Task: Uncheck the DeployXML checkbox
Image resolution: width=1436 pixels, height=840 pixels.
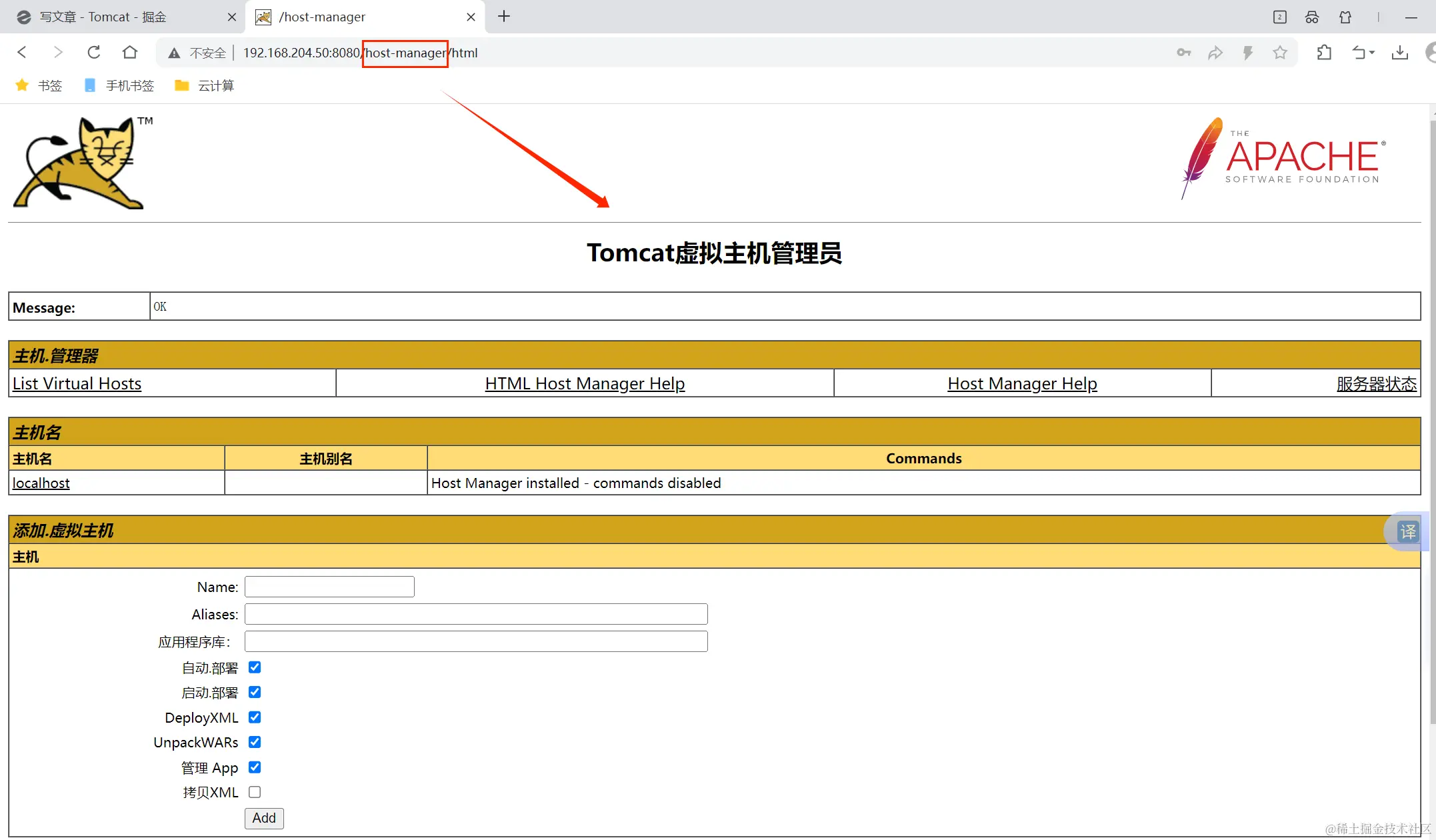Action: pyautogui.click(x=255, y=717)
